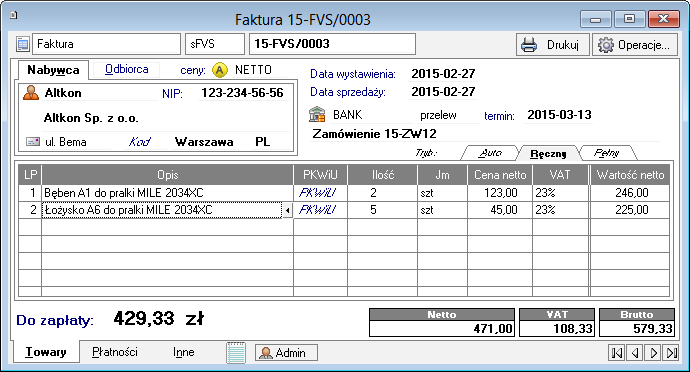Click net price 45,00 cell
The image size is (690, 372).
pos(500,210)
